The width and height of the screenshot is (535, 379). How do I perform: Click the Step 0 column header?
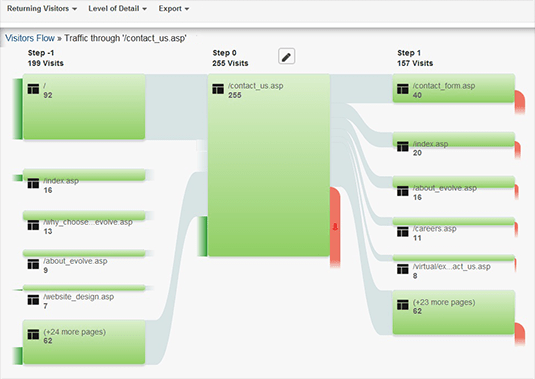click(225, 53)
